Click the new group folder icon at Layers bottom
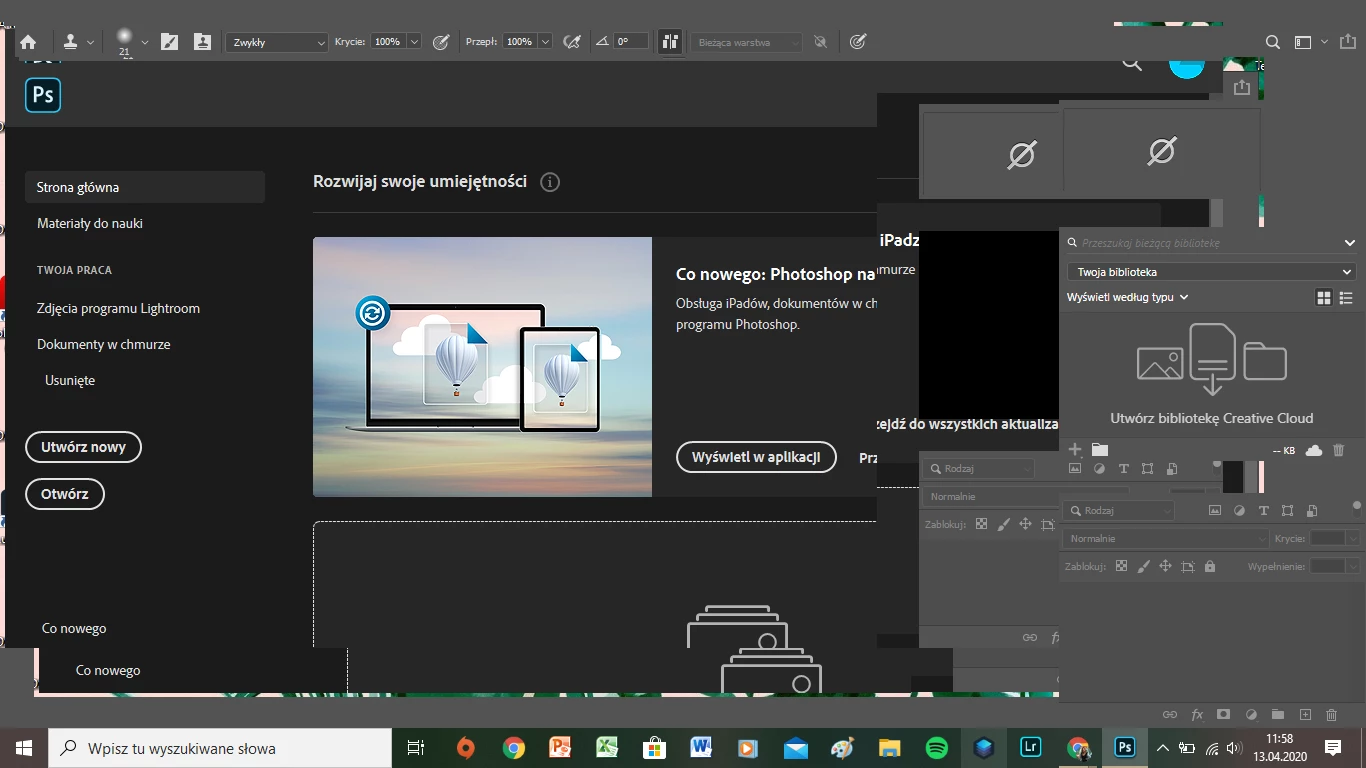1366x768 pixels. coord(1277,715)
